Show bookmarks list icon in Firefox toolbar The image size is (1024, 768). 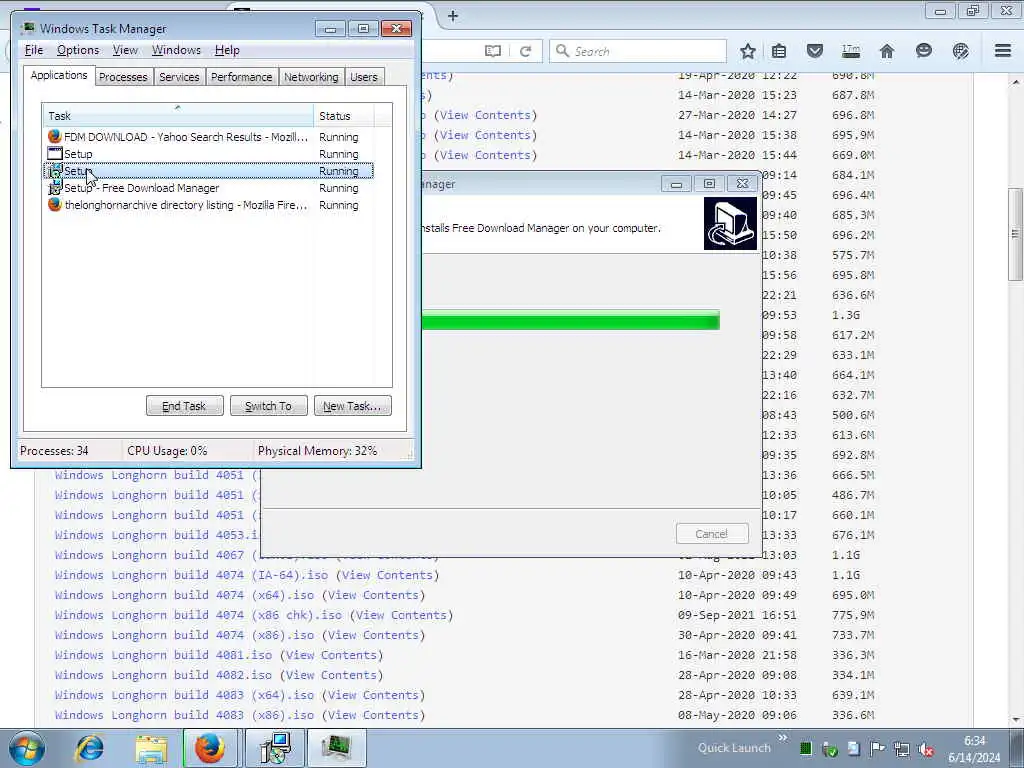pyautogui.click(x=778, y=51)
